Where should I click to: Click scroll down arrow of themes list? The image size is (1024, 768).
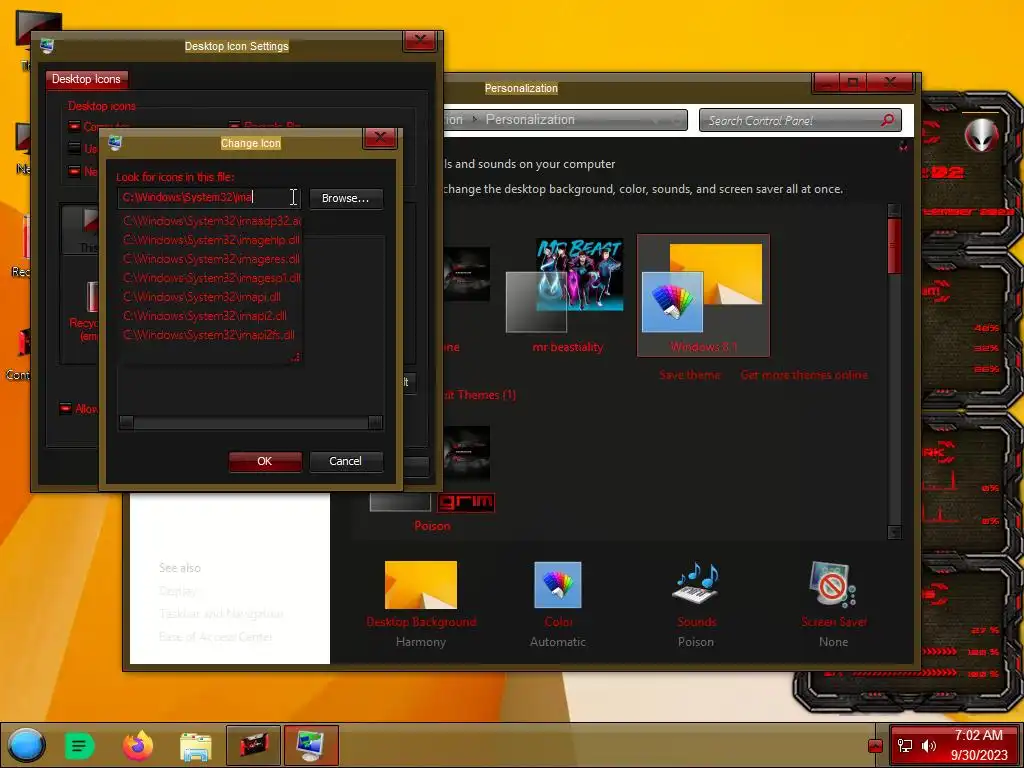[x=895, y=532]
